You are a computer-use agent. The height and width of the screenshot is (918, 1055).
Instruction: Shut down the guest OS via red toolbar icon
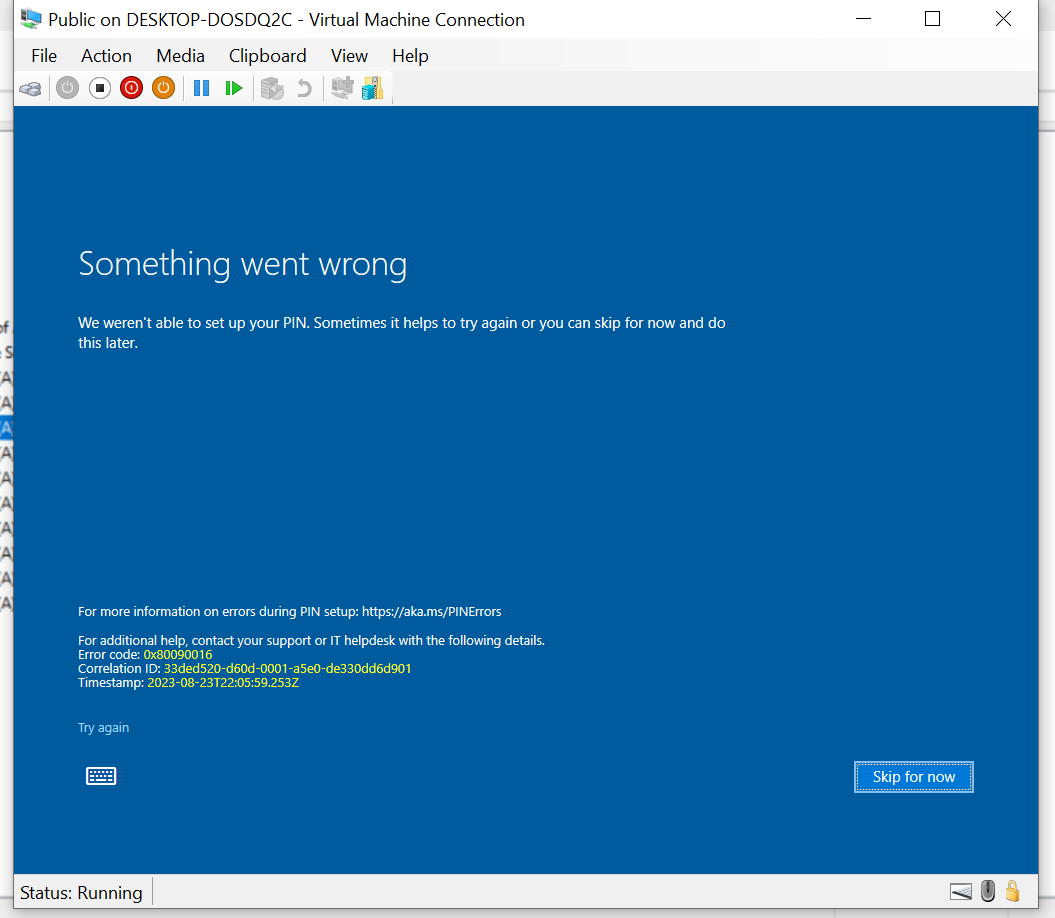click(131, 88)
